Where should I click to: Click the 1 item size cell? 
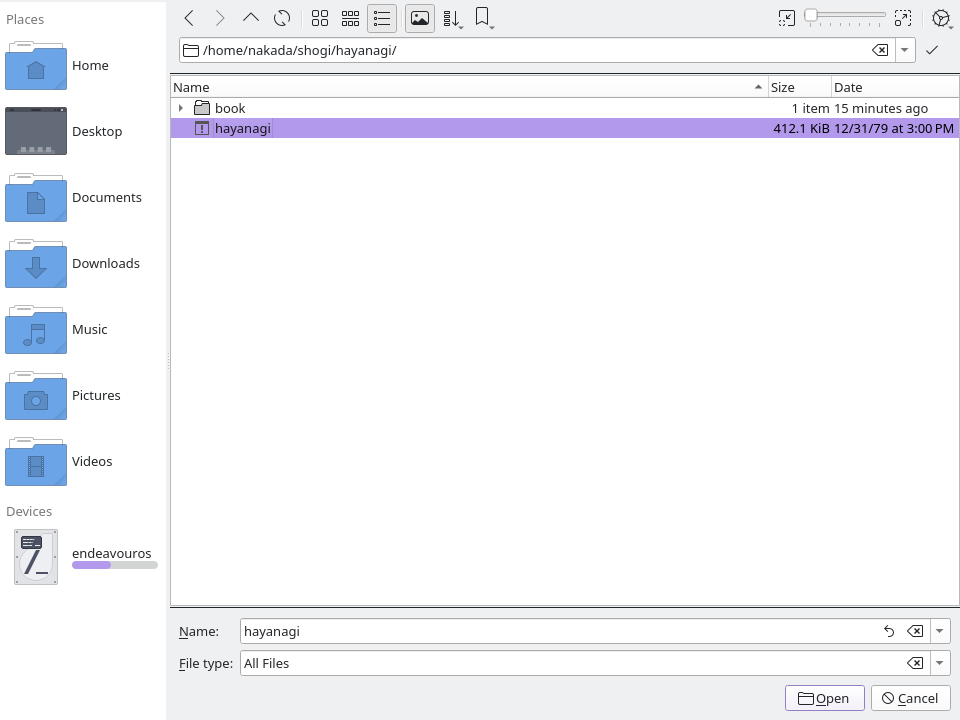(x=810, y=108)
